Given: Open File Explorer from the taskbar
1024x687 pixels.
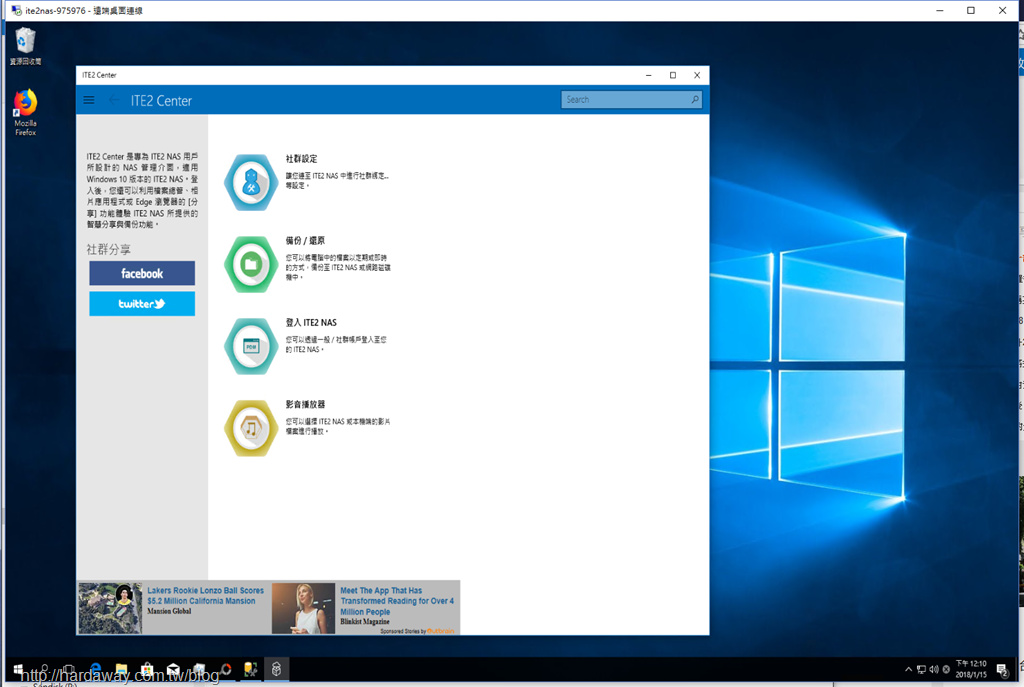Looking at the screenshot, I should point(121,669).
